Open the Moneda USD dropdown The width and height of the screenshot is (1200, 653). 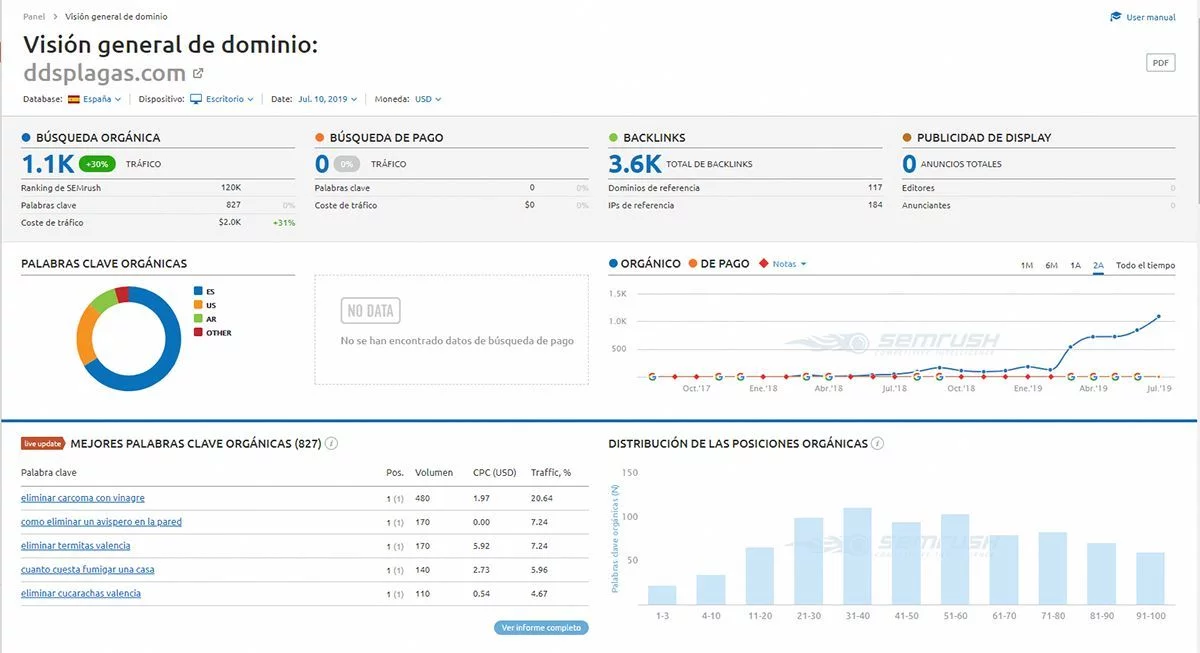(428, 99)
